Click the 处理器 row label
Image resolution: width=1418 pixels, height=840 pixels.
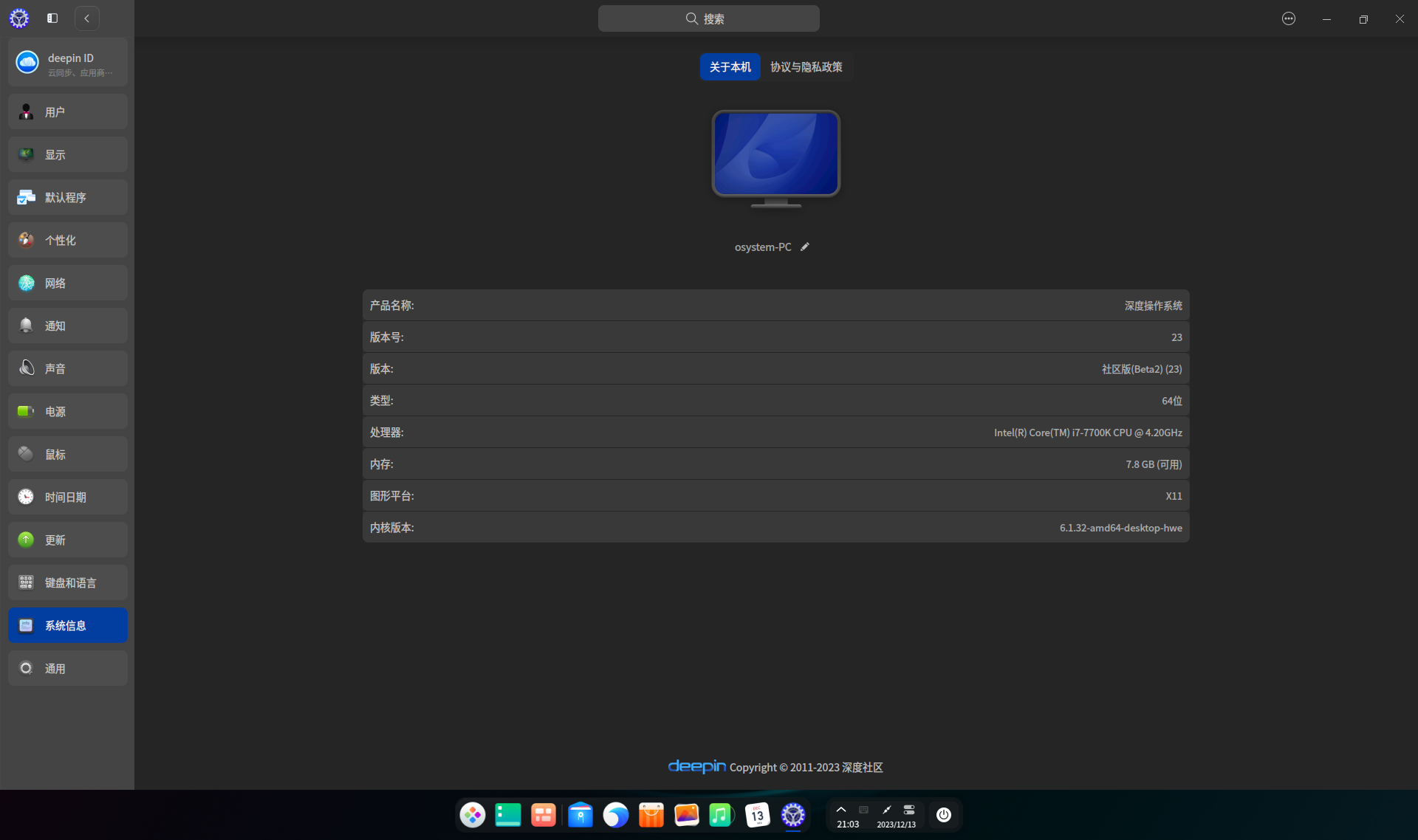tap(386, 433)
